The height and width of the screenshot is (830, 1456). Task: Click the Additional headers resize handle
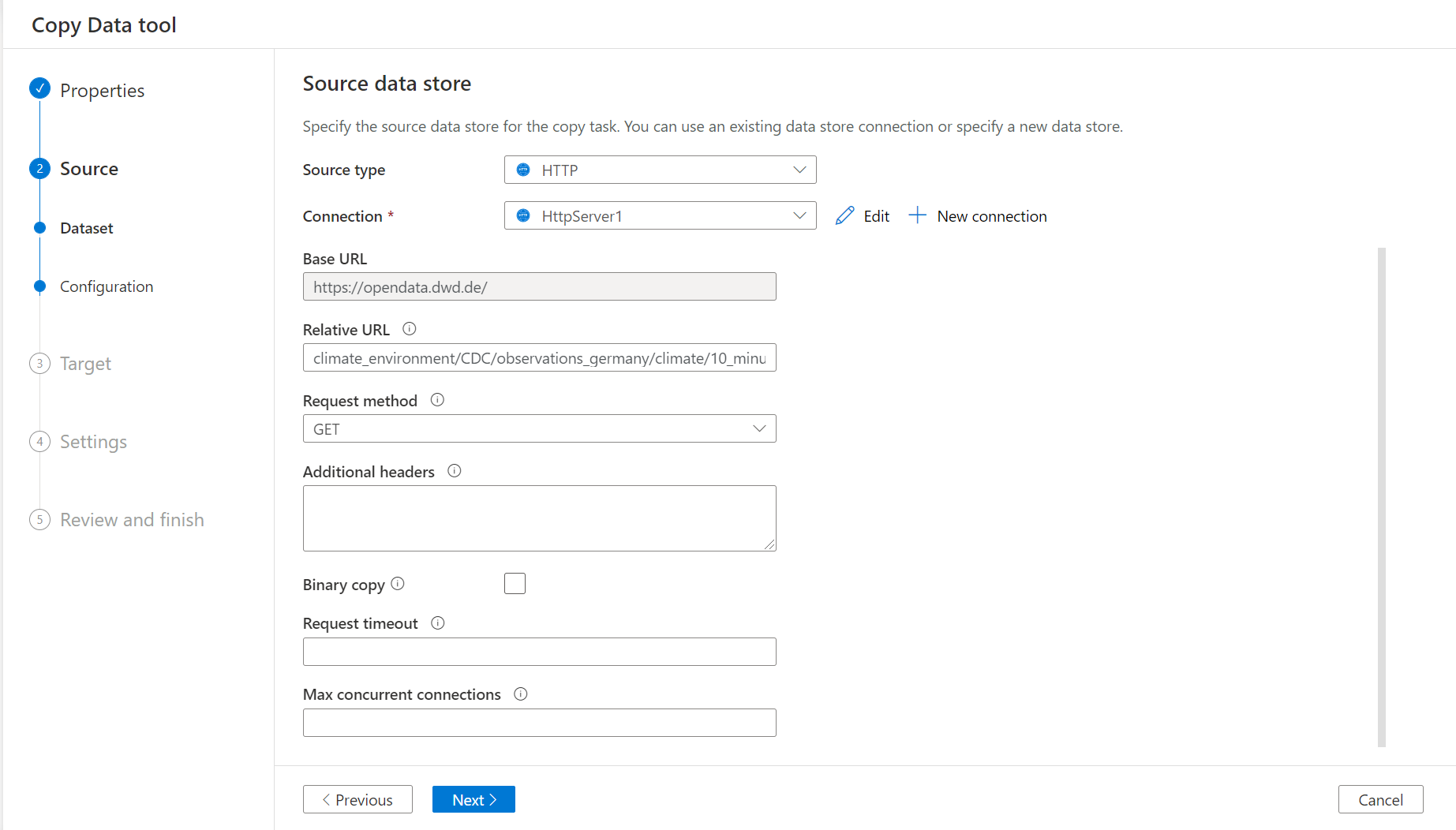(769, 544)
